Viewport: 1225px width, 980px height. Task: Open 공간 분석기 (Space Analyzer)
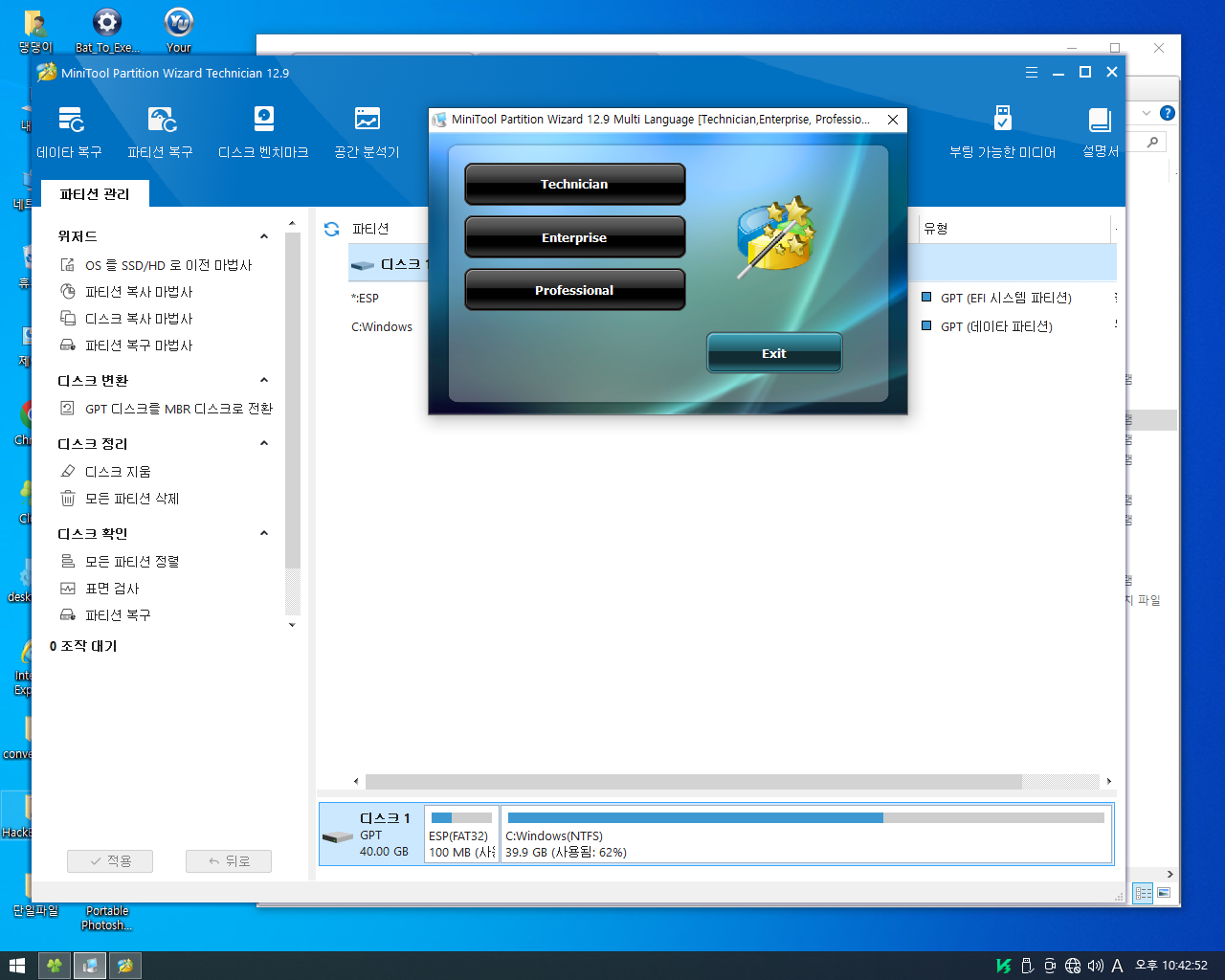tap(367, 132)
